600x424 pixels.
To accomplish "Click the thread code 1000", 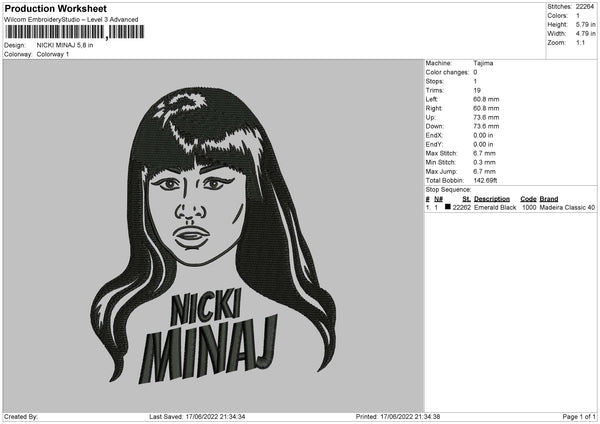I will pyautogui.click(x=529, y=207).
